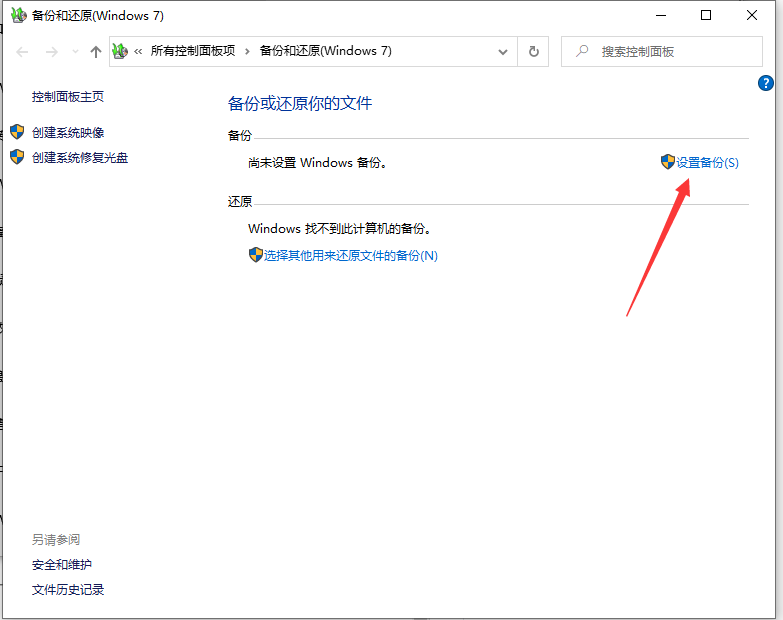Go to 控制面板主页
Viewport: 783px width, 620px height.
(x=68, y=97)
